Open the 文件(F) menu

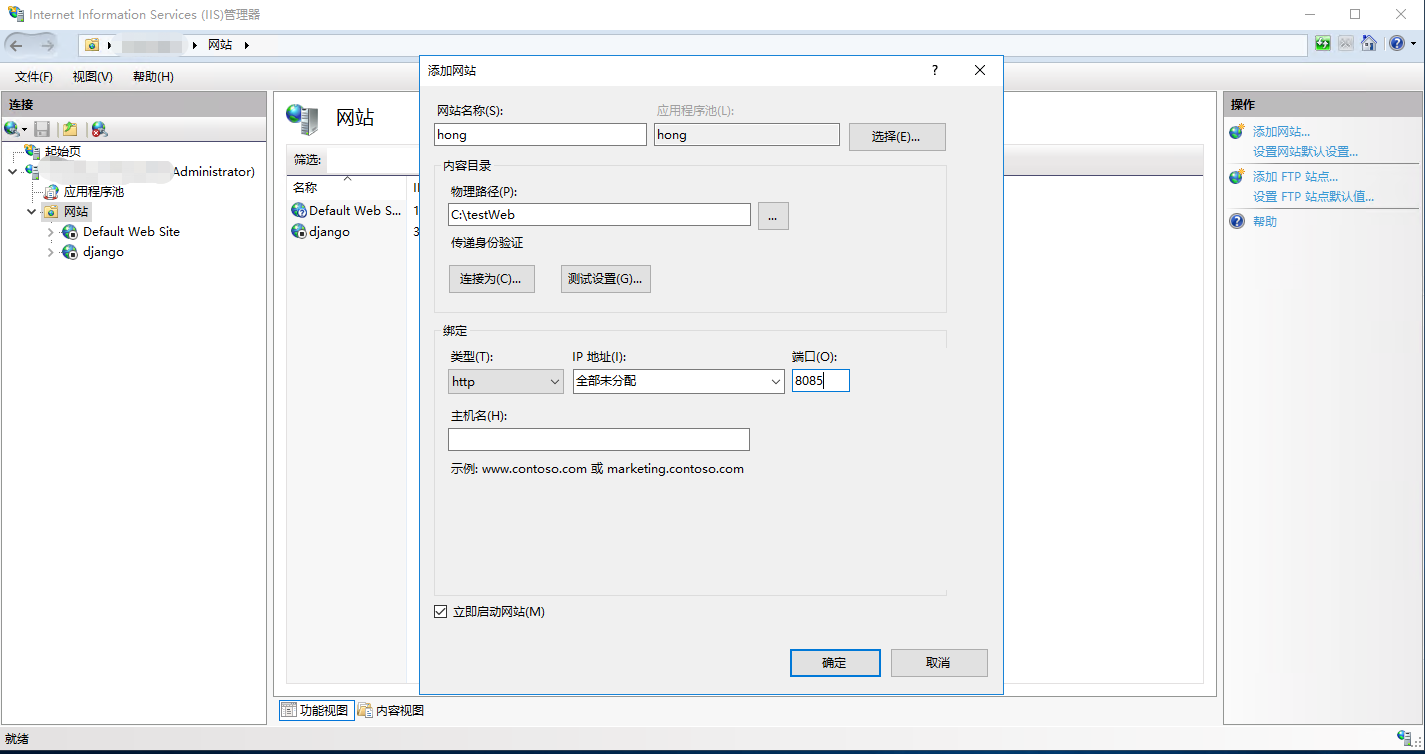click(x=34, y=77)
